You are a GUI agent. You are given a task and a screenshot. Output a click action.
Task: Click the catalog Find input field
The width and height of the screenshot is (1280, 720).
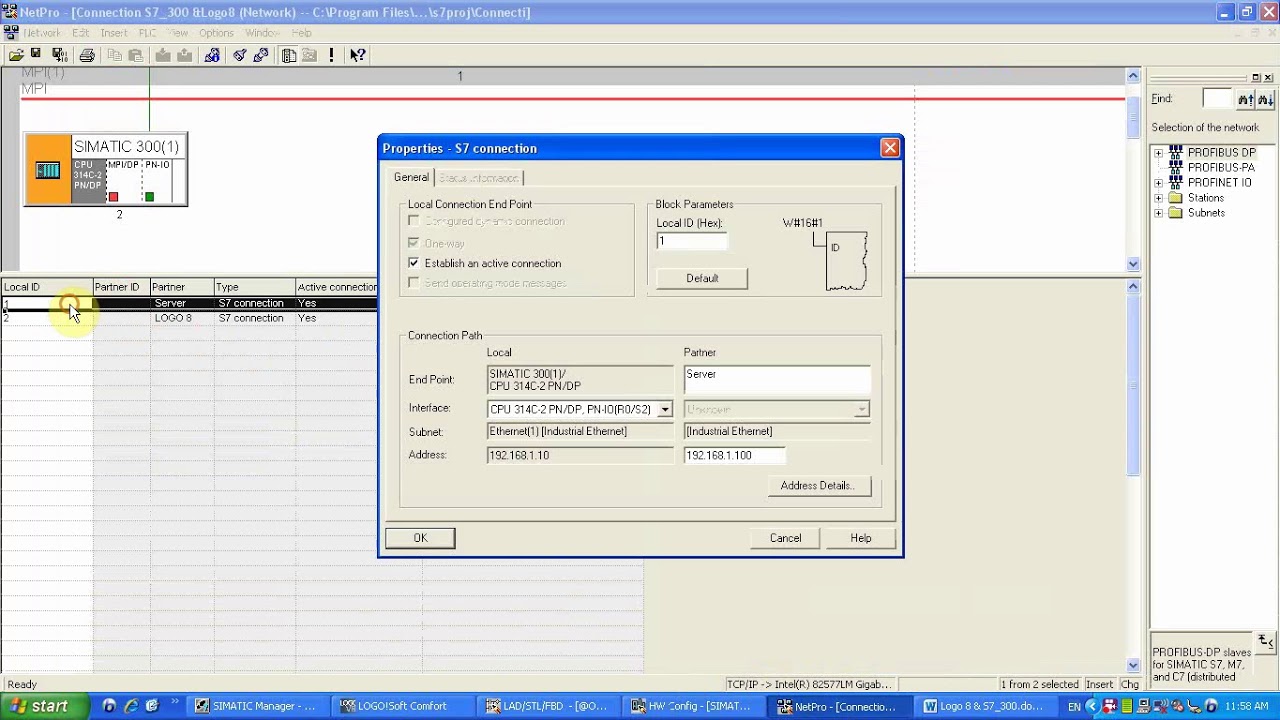[x=1217, y=99]
